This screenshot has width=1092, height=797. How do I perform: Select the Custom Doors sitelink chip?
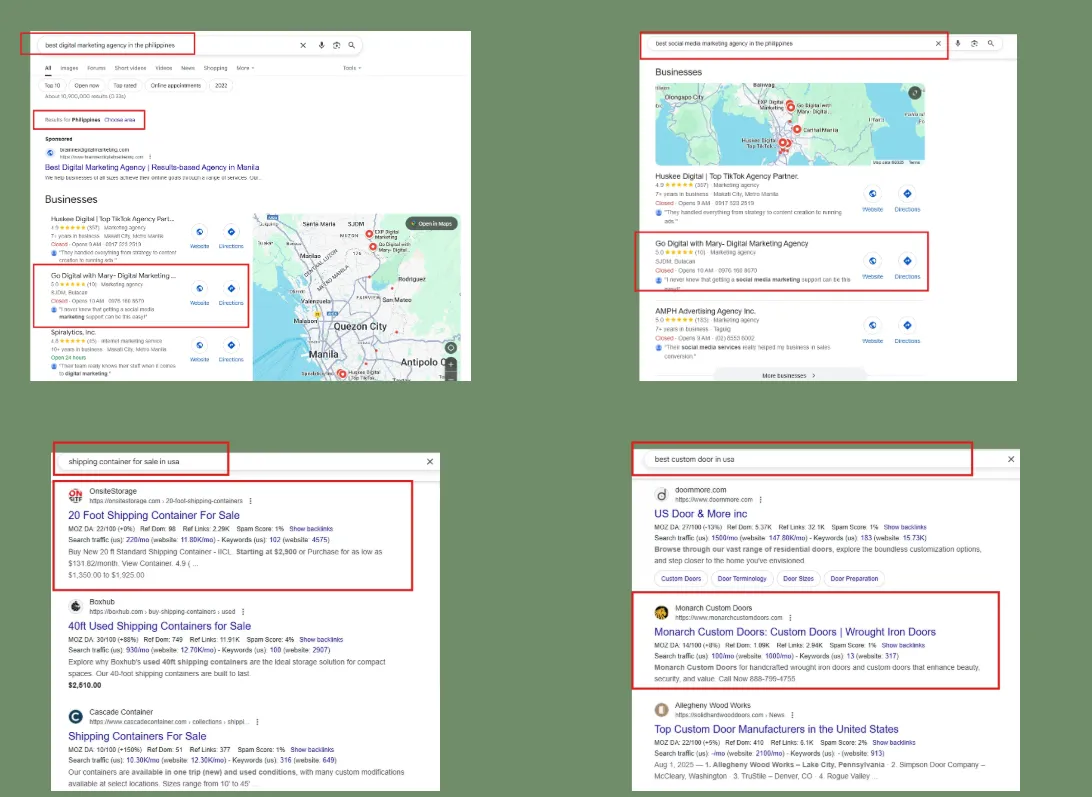[681, 578]
